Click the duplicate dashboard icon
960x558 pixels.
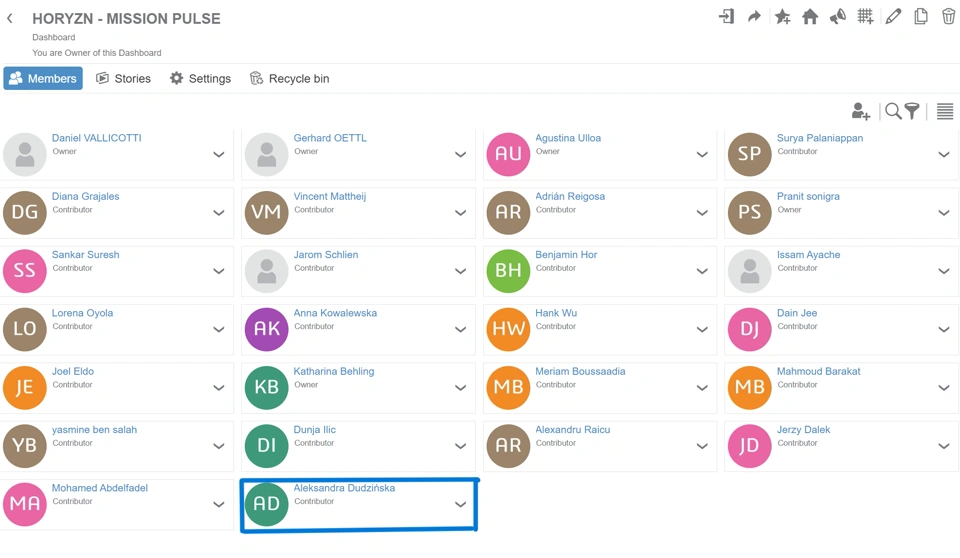[x=921, y=17]
